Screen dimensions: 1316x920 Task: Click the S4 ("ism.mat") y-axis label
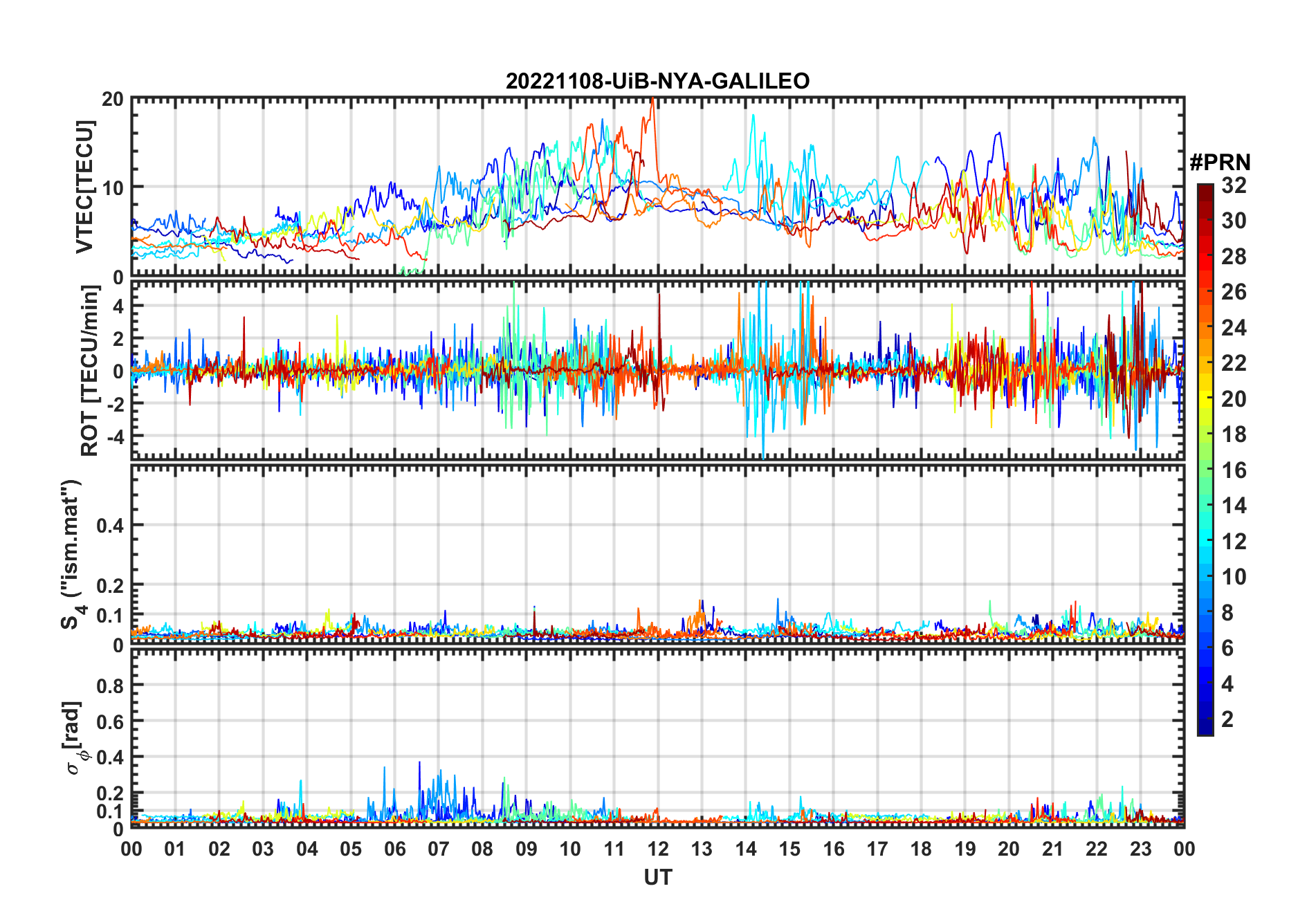(73, 554)
